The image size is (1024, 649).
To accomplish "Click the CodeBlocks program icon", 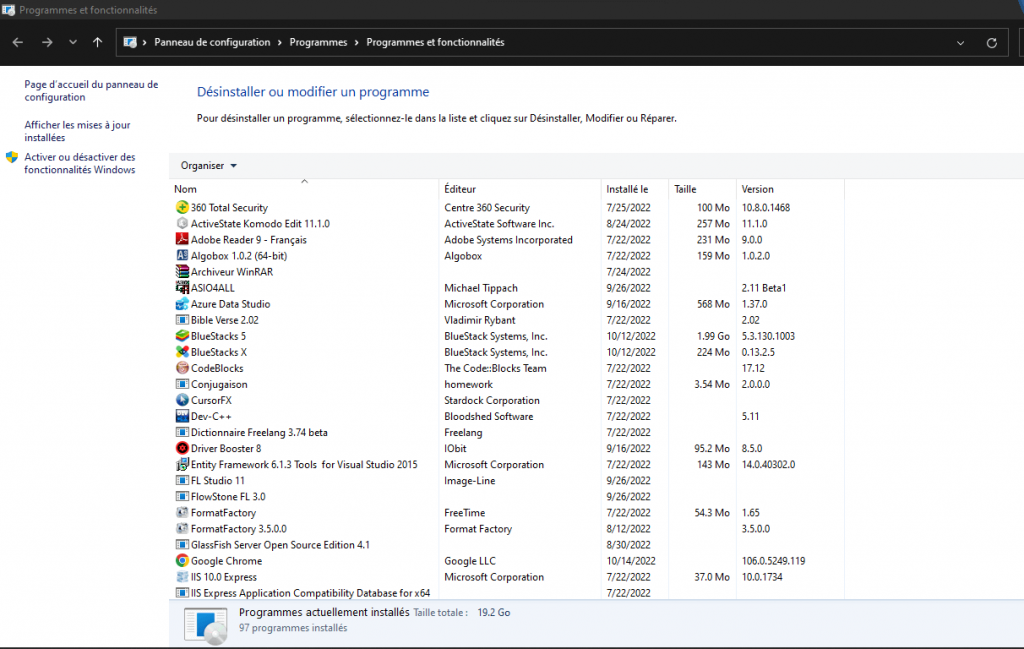I will [182, 368].
